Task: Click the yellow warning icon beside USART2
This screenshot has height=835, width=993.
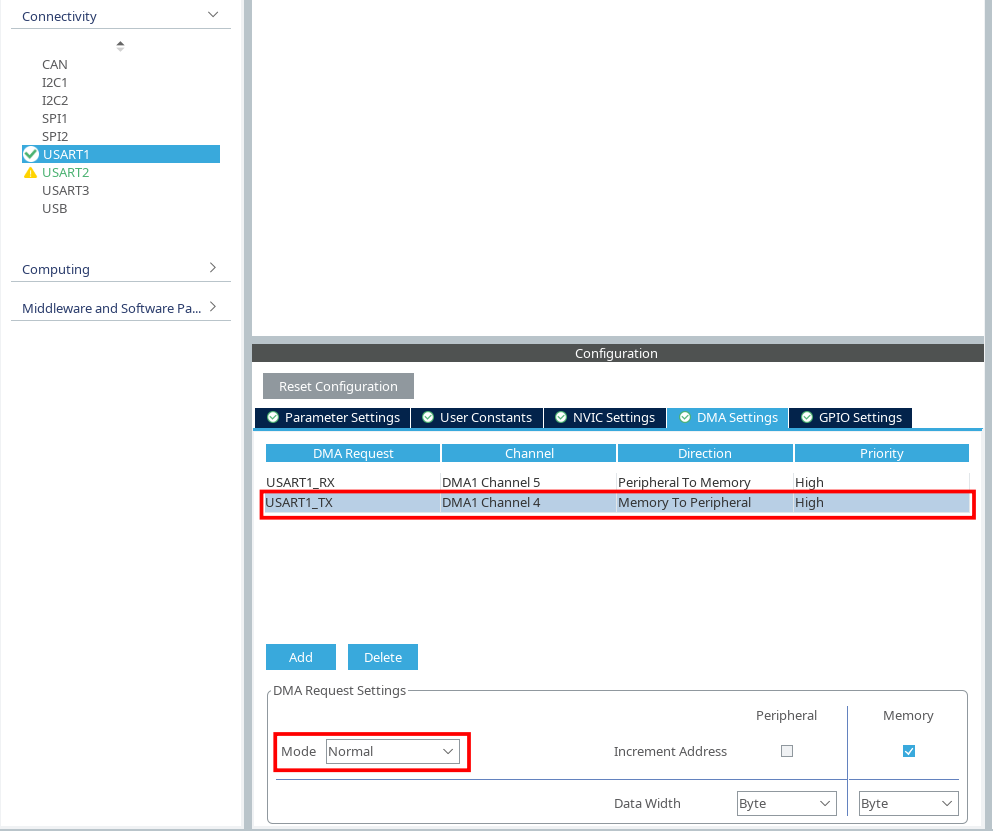Action: tap(30, 173)
